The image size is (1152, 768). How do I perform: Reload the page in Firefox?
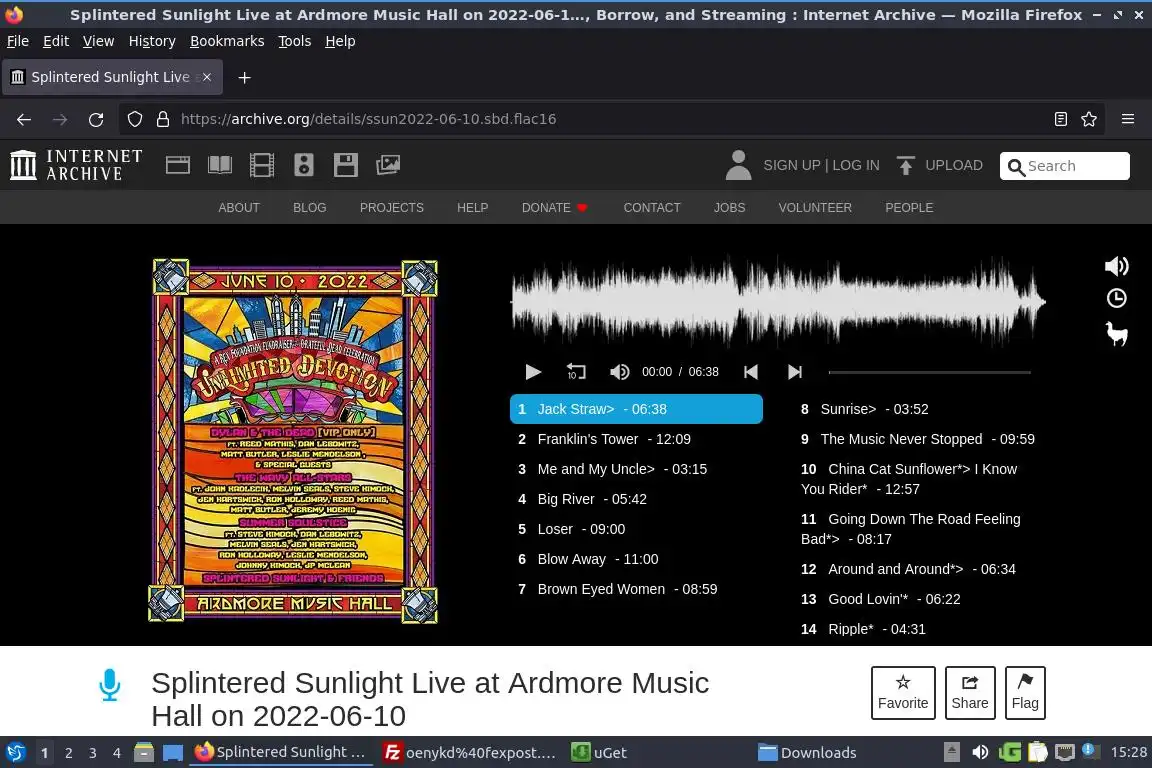[96, 119]
